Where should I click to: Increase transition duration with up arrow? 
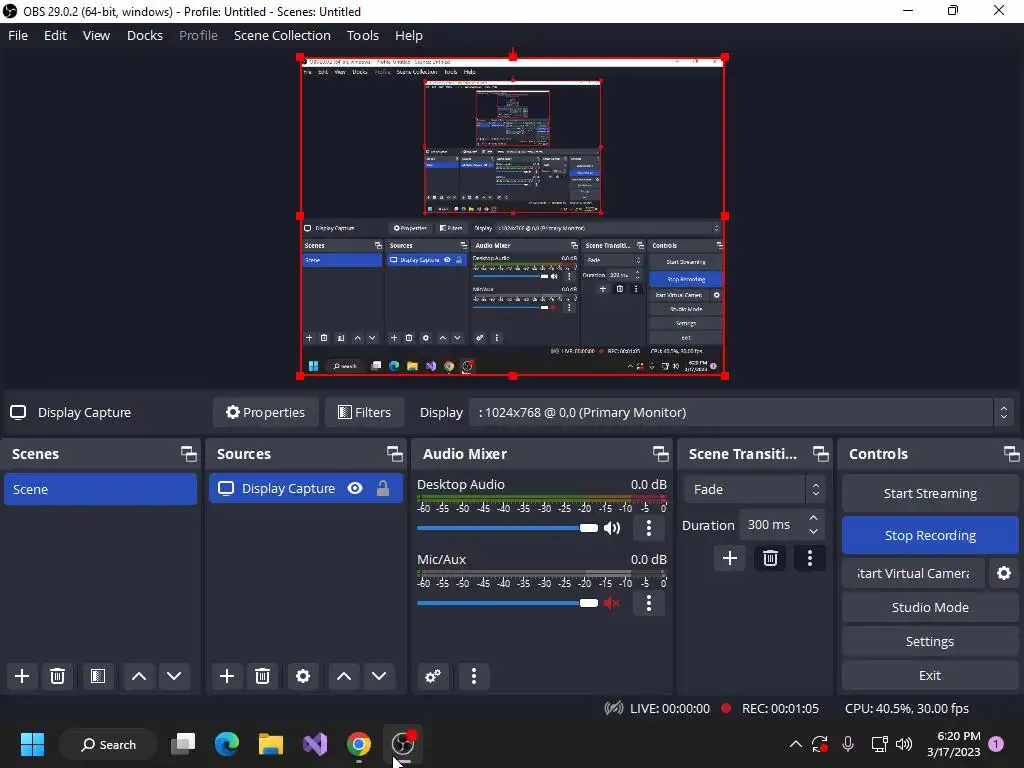point(813,518)
